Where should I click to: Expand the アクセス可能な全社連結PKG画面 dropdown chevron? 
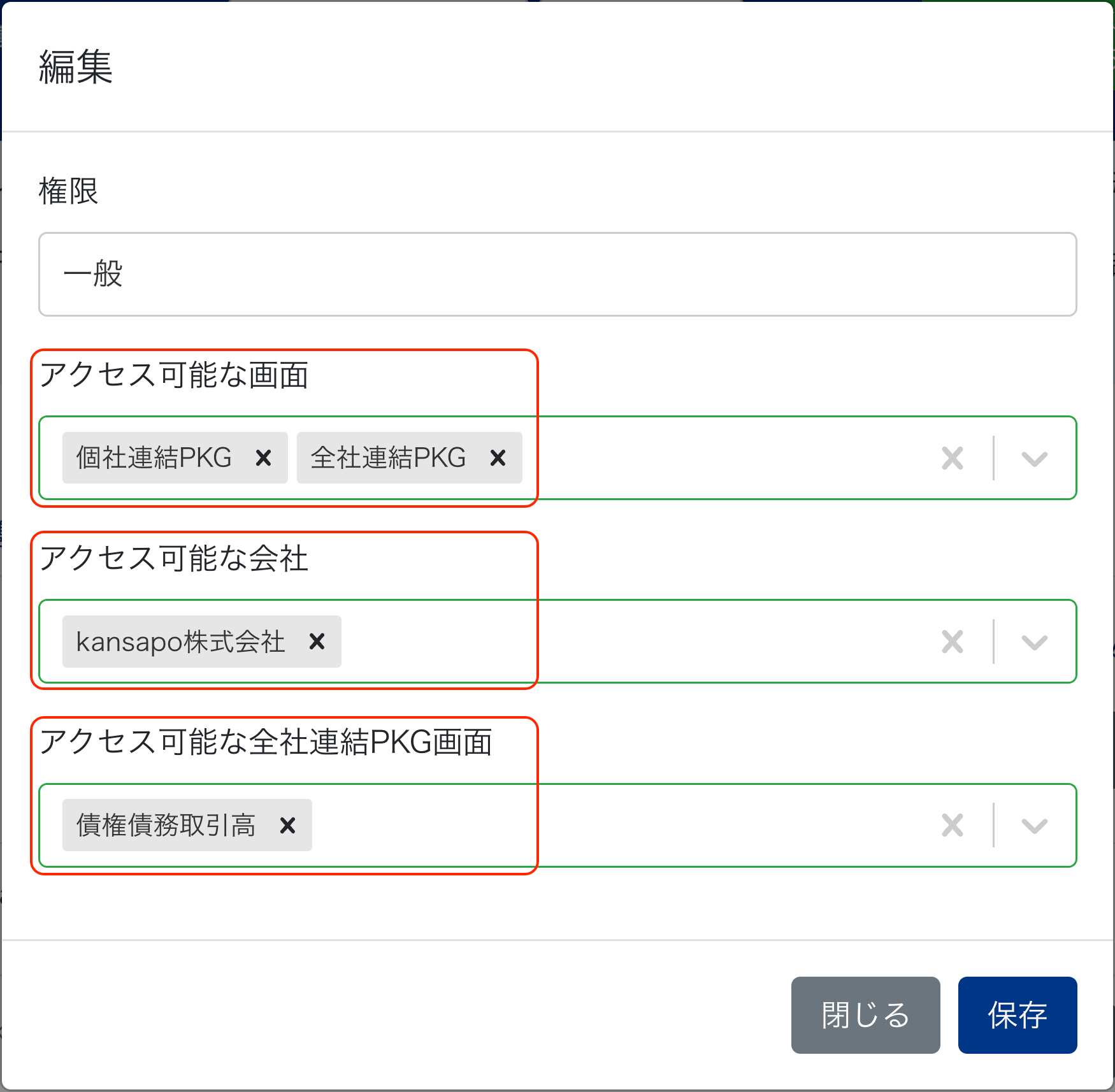pyautogui.click(x=1034, y=826)
